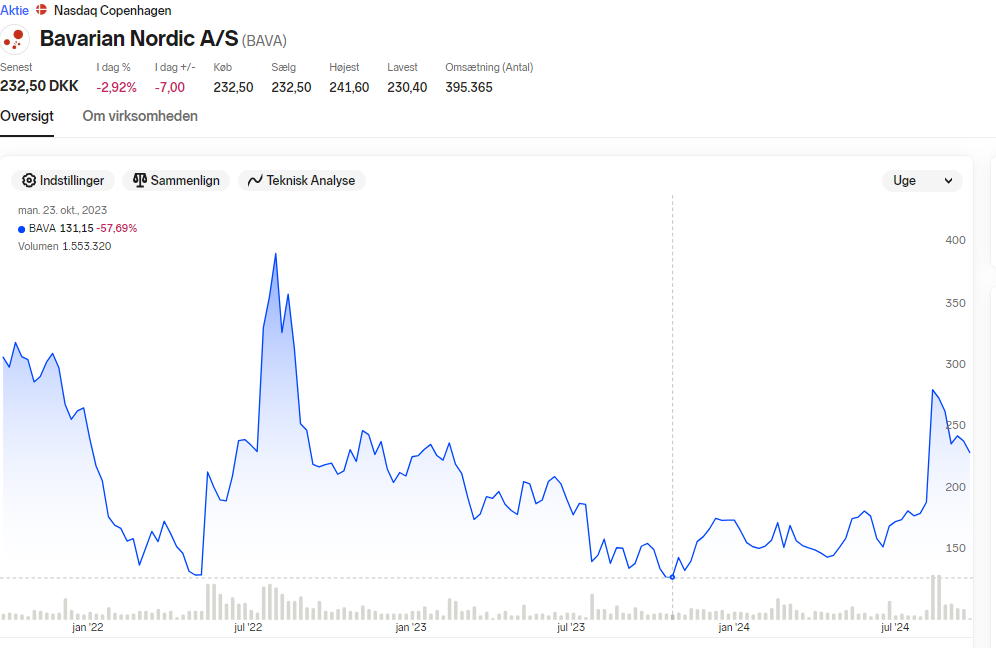Viewport: 996px width, 648px height.
Task: Click the tallest volume bars near jul '24
Action: (x=936, y=597)
